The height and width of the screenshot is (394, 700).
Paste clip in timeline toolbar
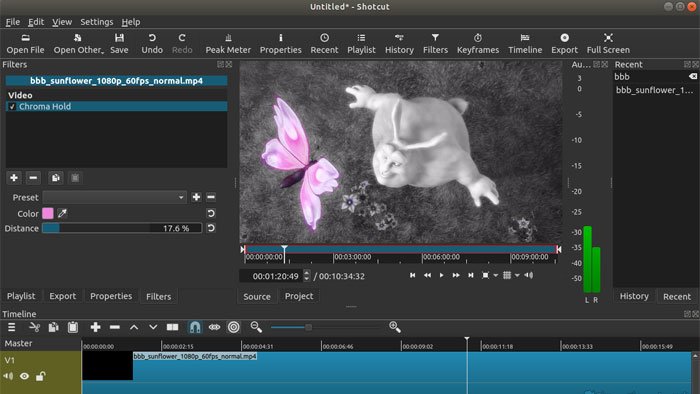73,327
